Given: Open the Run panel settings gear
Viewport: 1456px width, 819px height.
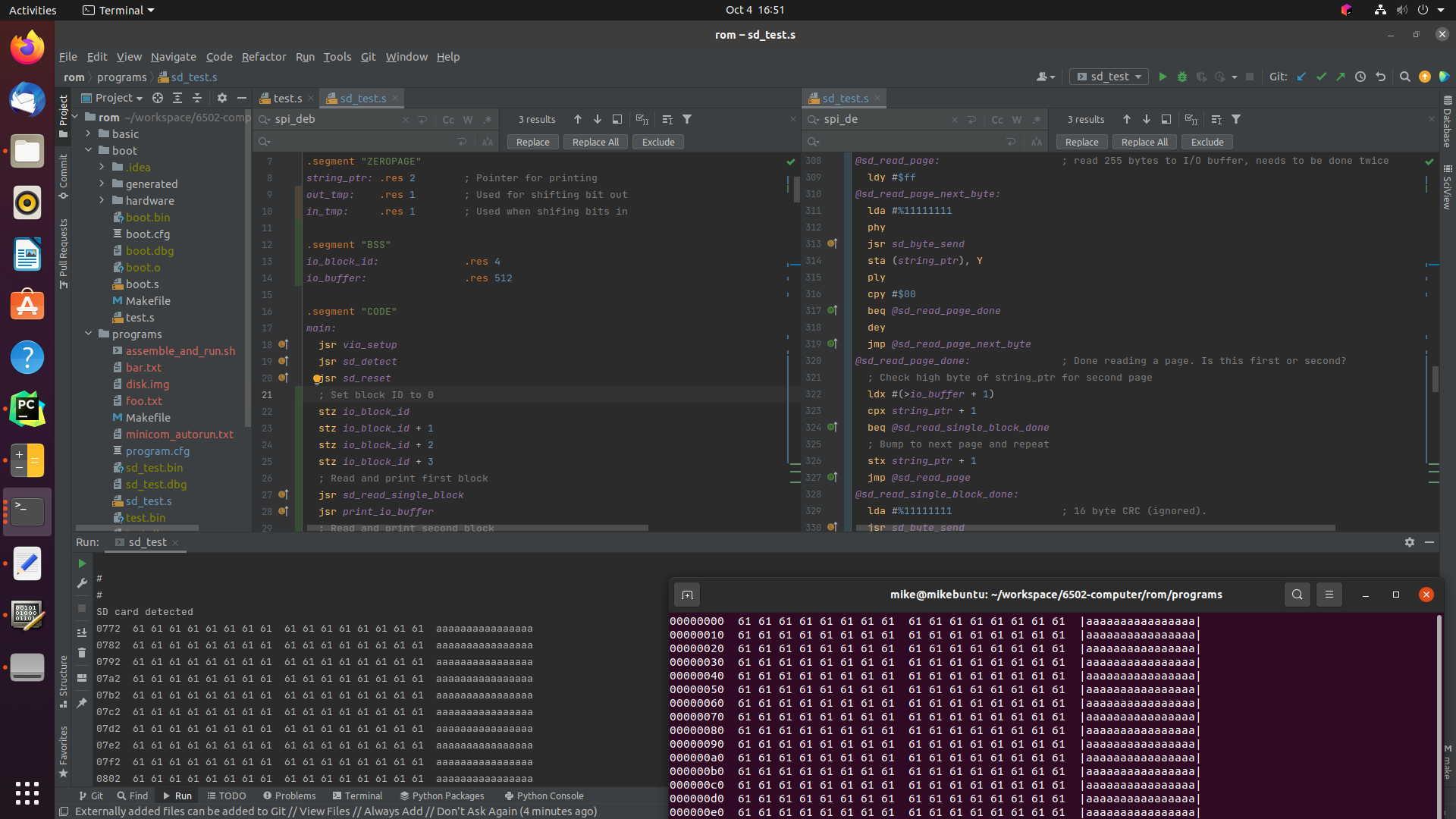Looking at the screenshot, I should click(x=1409, y=542).
